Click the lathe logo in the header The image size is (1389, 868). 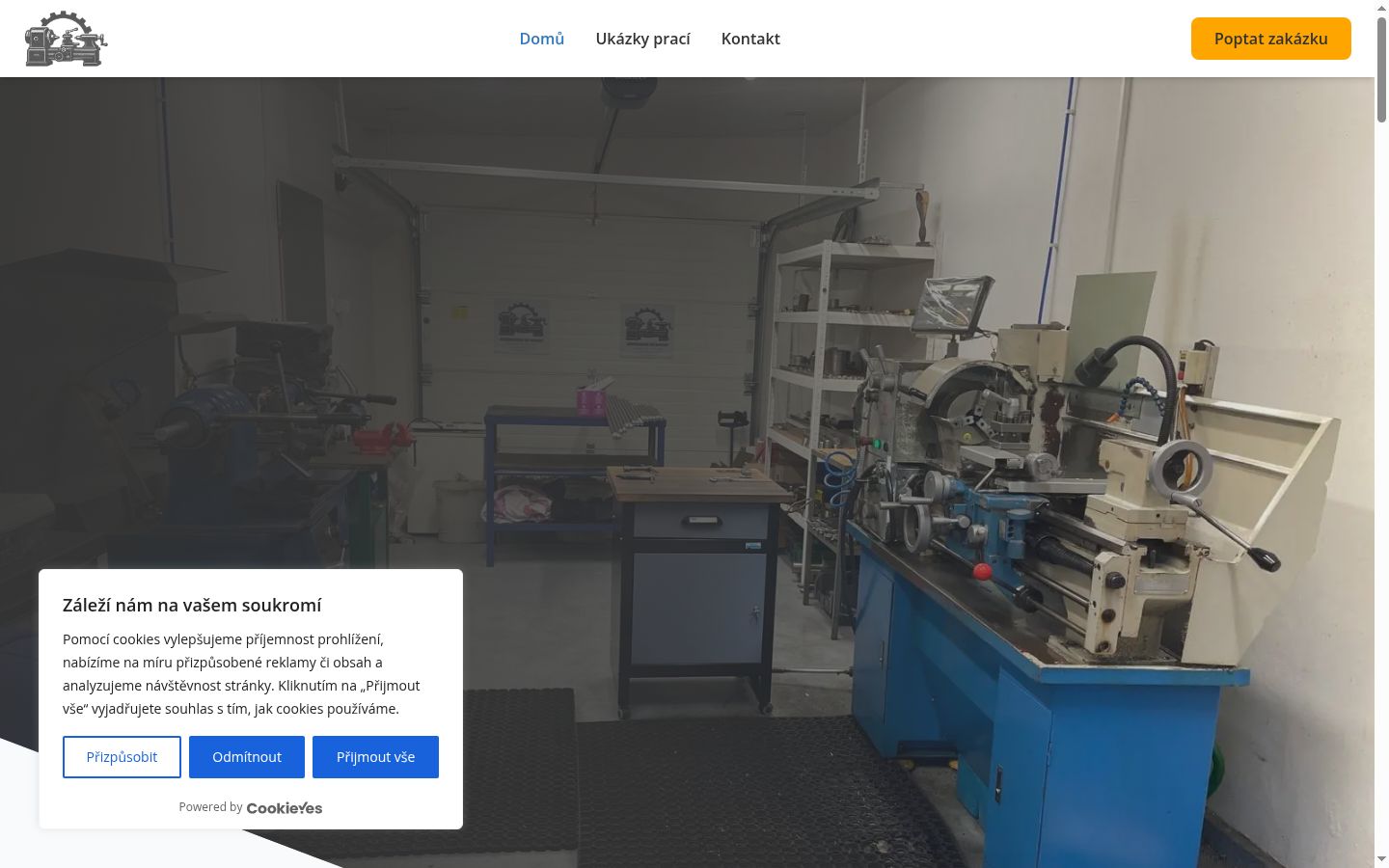pyautogui.click(x=66, y=39)
